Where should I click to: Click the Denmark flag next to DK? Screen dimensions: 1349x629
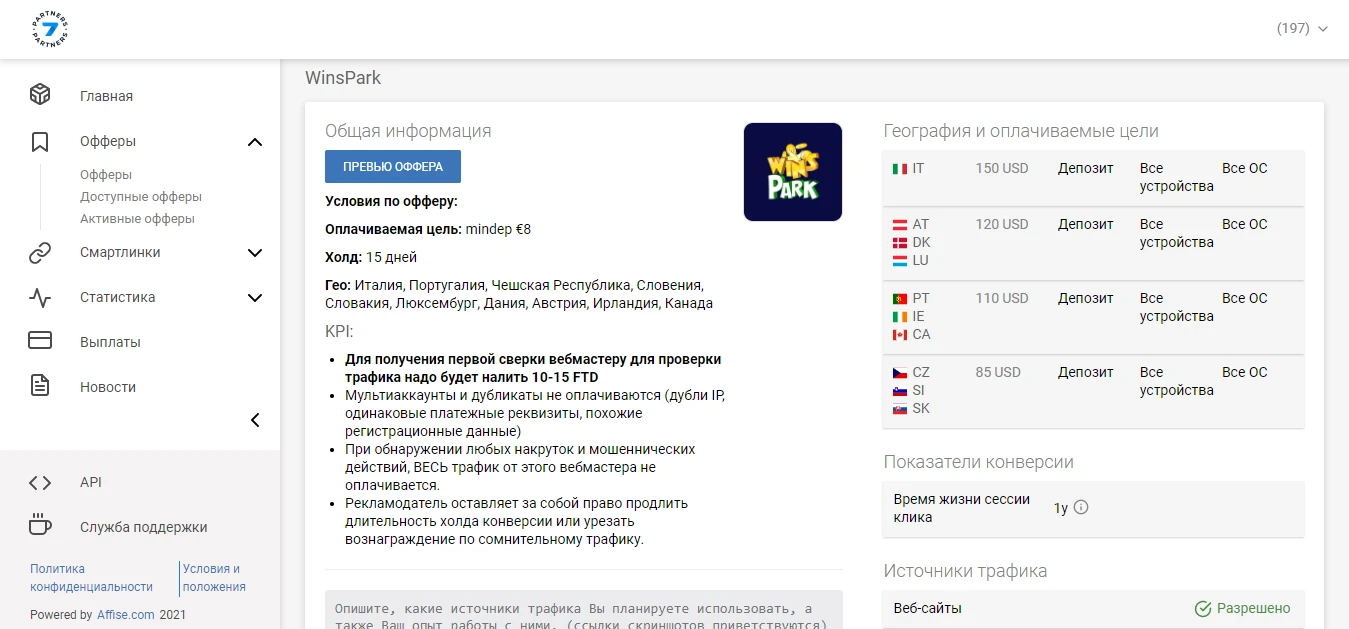click(x=900, y=242)
